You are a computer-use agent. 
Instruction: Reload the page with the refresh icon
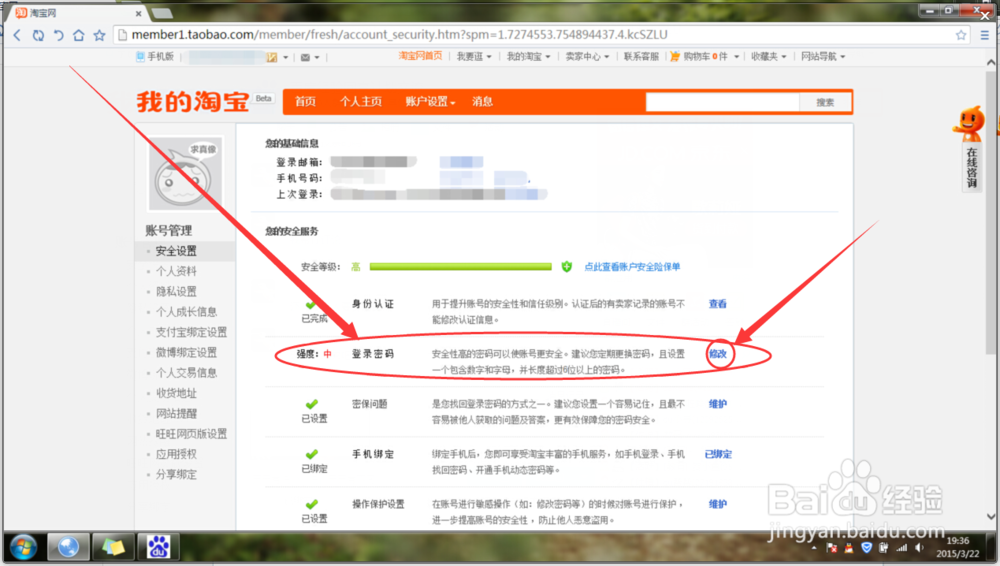(x=38, y=35)
